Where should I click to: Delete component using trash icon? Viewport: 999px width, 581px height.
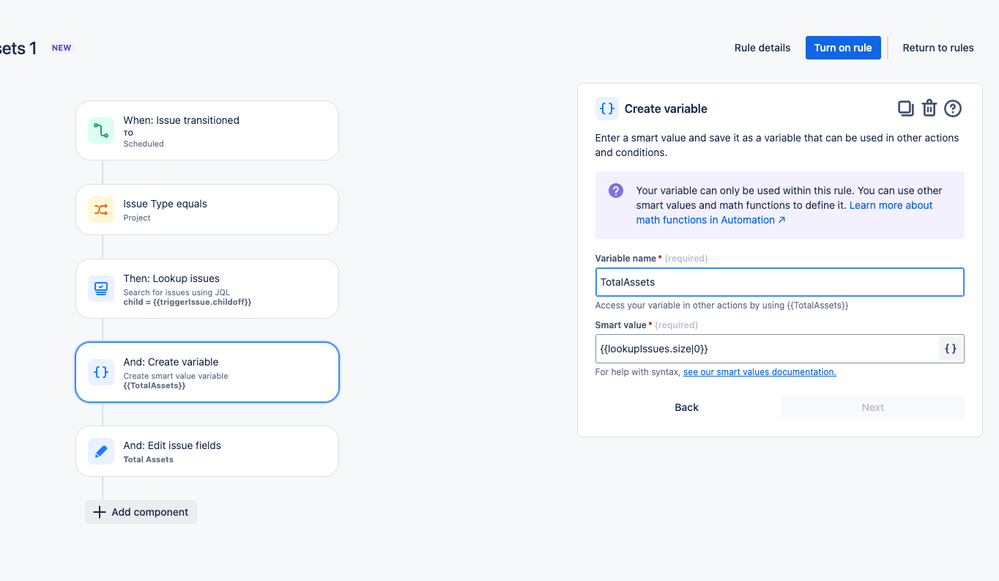click(x=929, y=108)
